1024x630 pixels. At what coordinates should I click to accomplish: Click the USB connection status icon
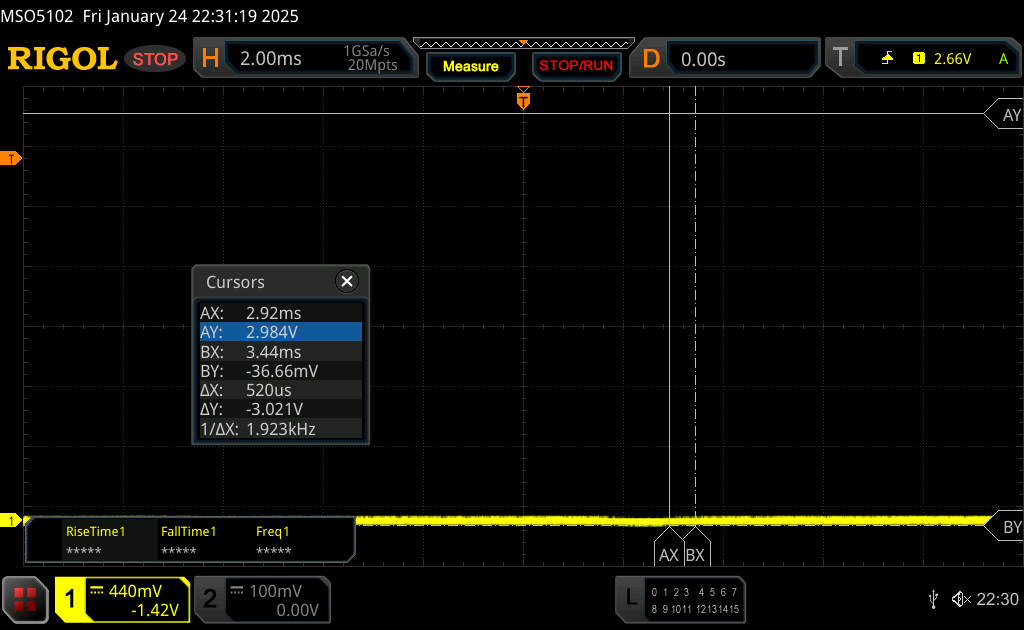tap(933, 599)
